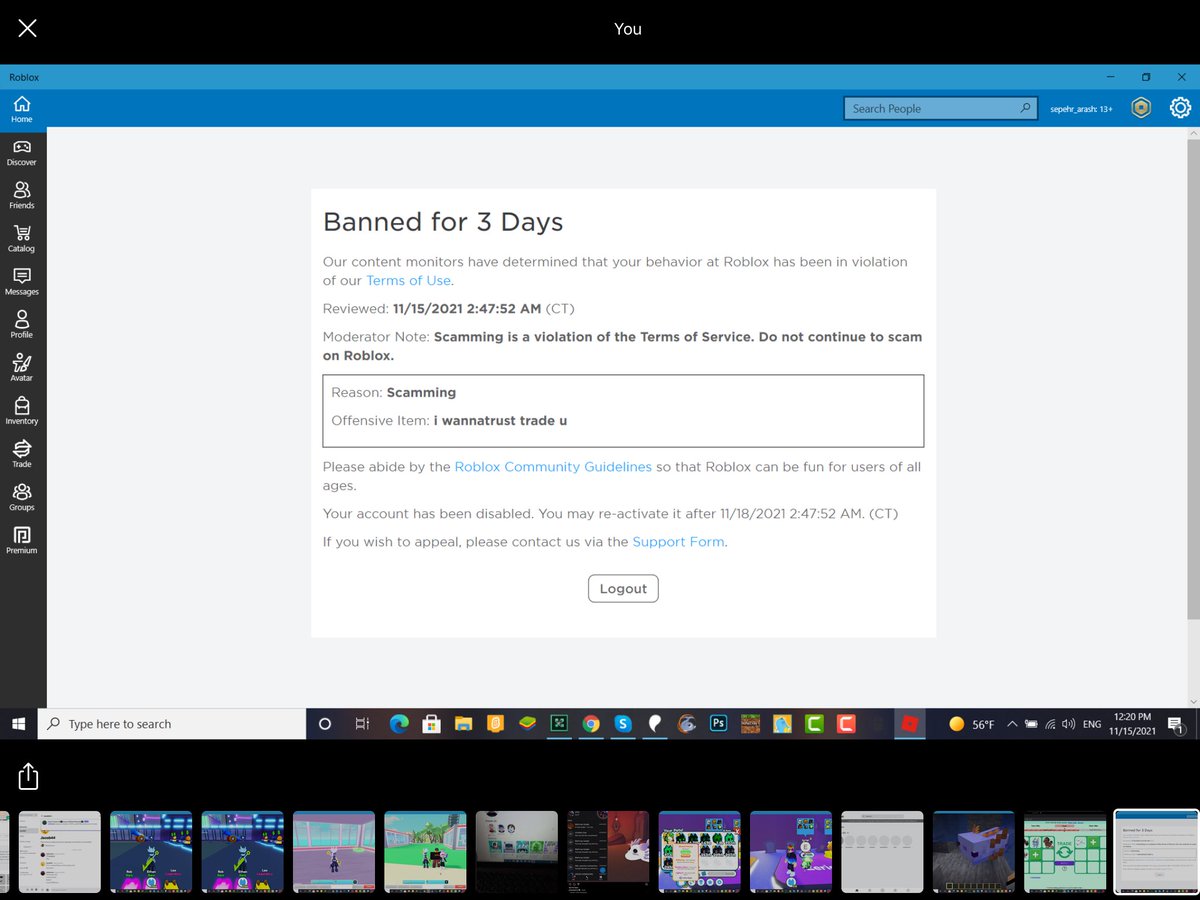Open Google Chrome from the taskbar

tap(591, 723)
